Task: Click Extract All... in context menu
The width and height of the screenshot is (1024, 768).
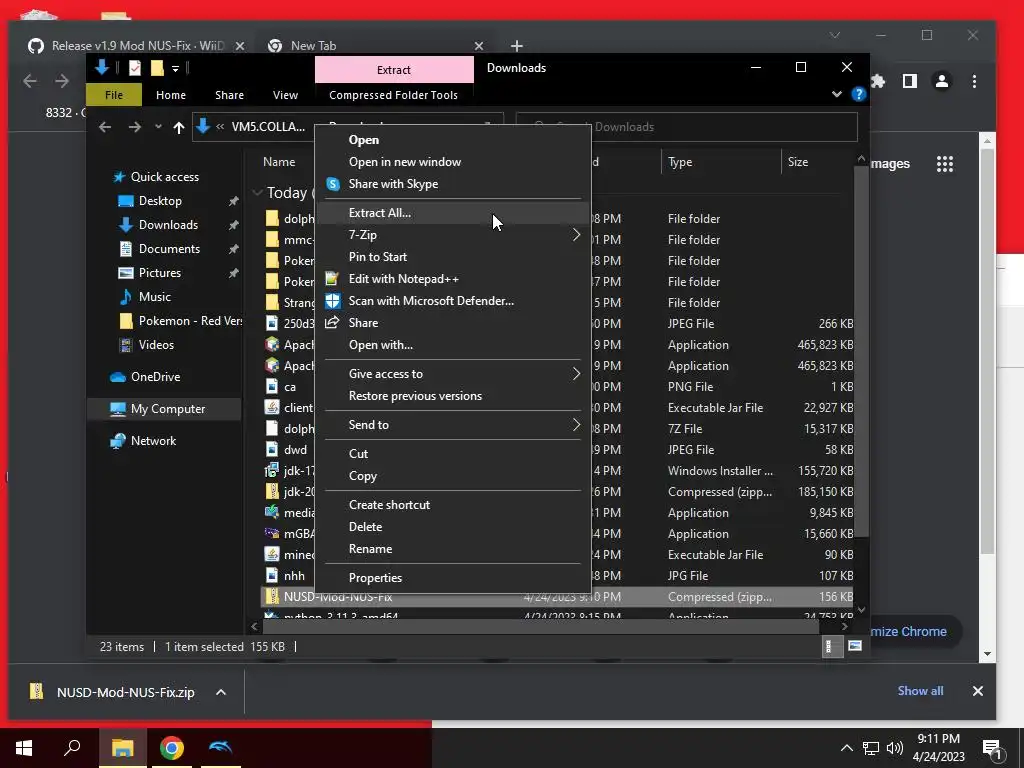Action: click(x=453, y=213)
